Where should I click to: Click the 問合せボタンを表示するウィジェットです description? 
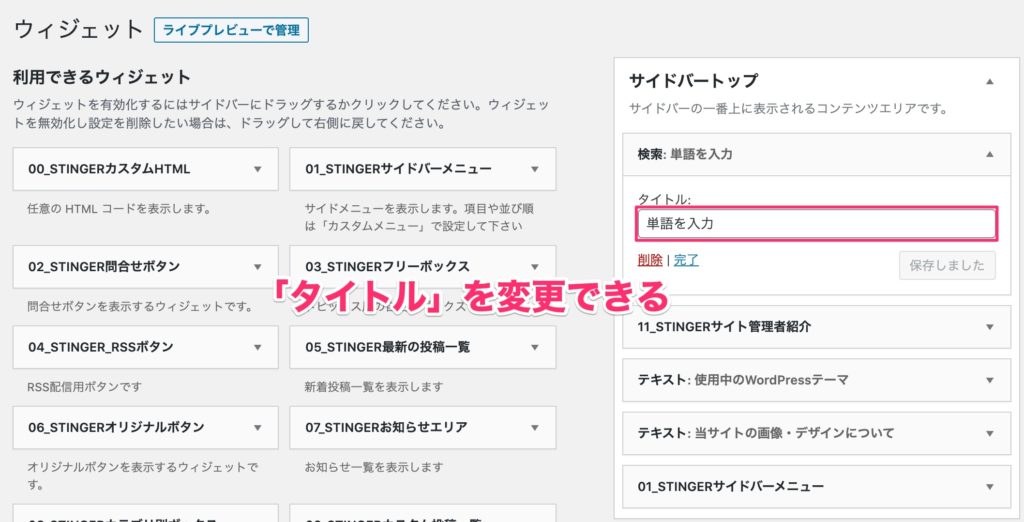[140, 306]
